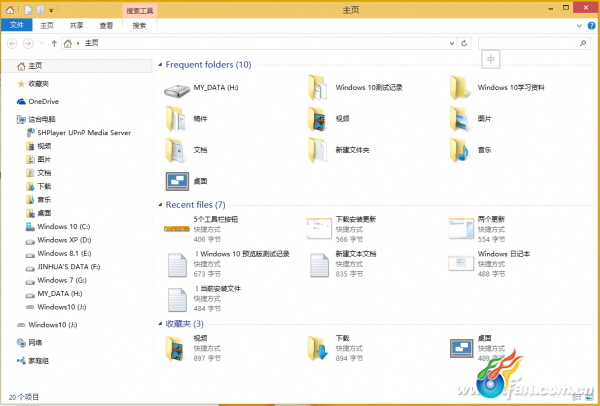Screen dimensions: 600x406
Task: Click the Frequent folders (10) group header
Action: click(208, 65)
